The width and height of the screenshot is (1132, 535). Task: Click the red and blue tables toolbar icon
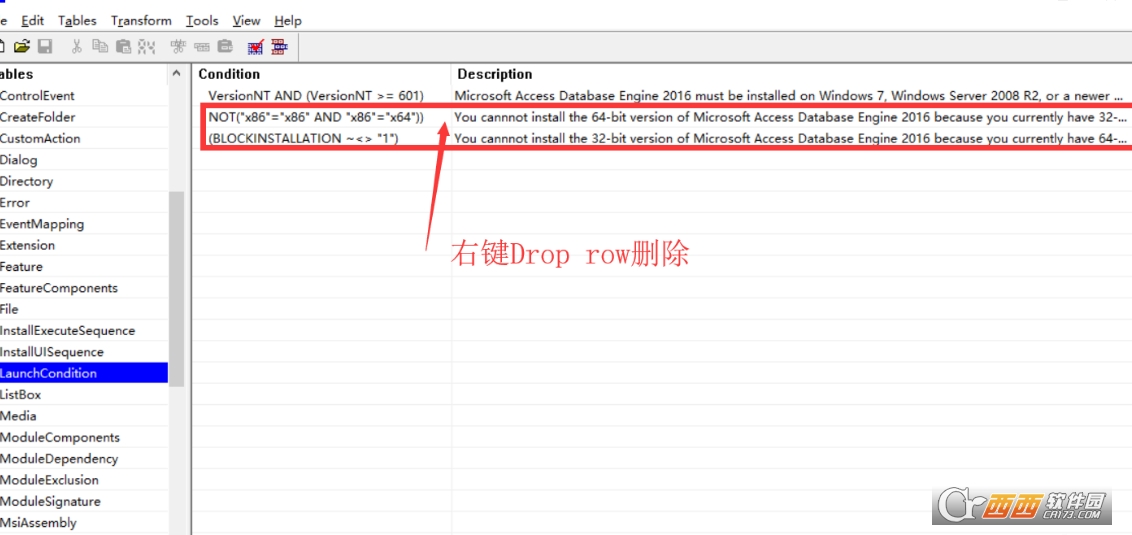click(x=279, y=47)
